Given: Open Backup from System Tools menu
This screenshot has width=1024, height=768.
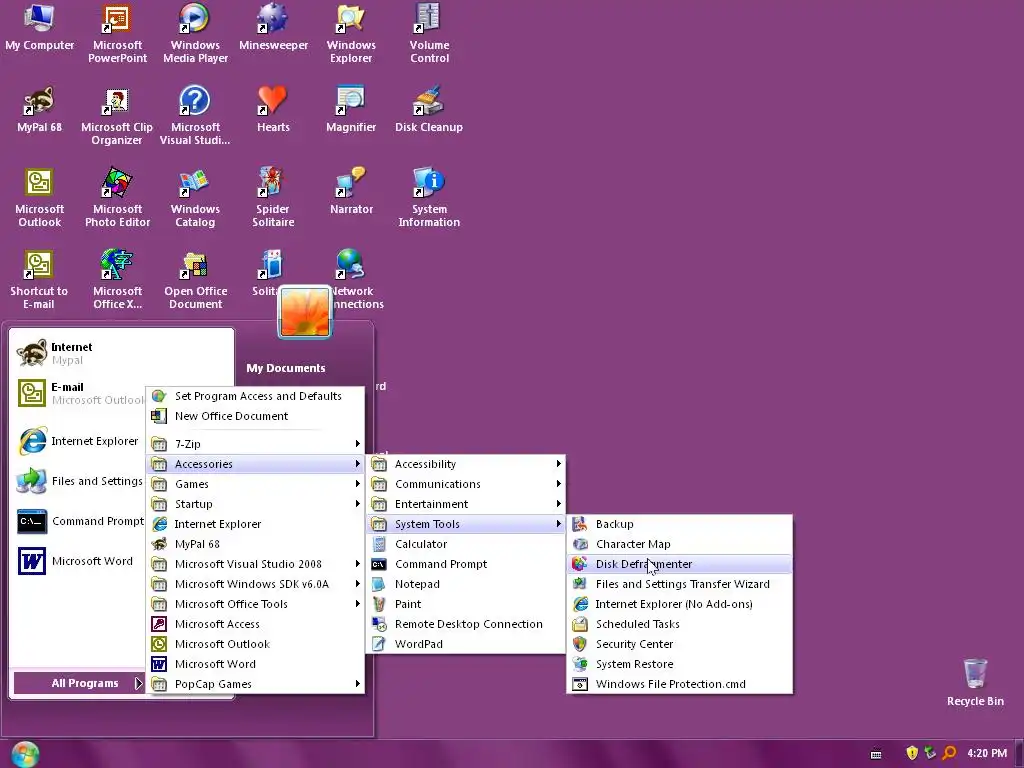Looking at the screenshot, I should 680,524.
